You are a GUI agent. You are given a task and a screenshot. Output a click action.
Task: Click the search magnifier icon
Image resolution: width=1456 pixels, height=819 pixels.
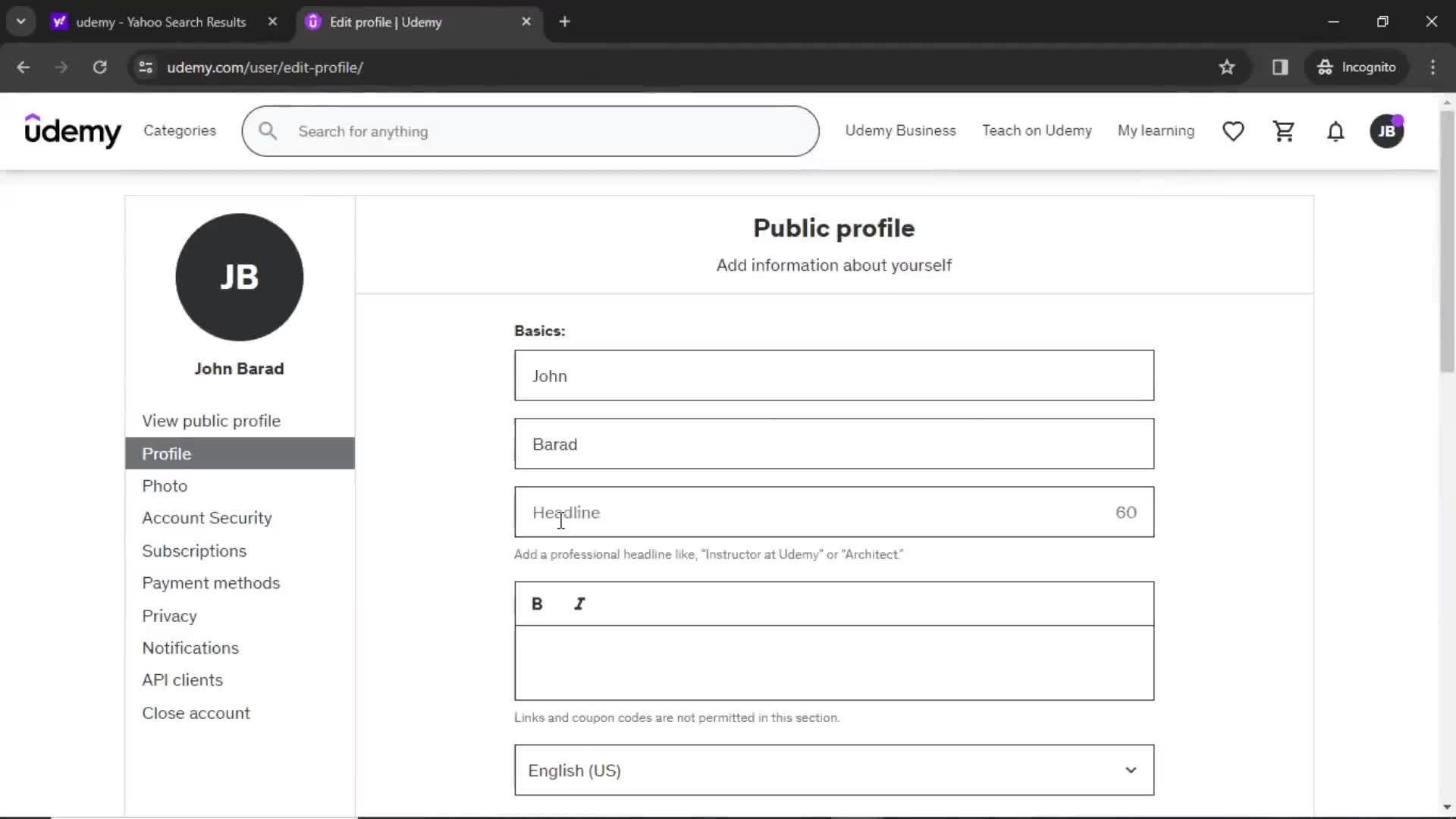[268, 131]
